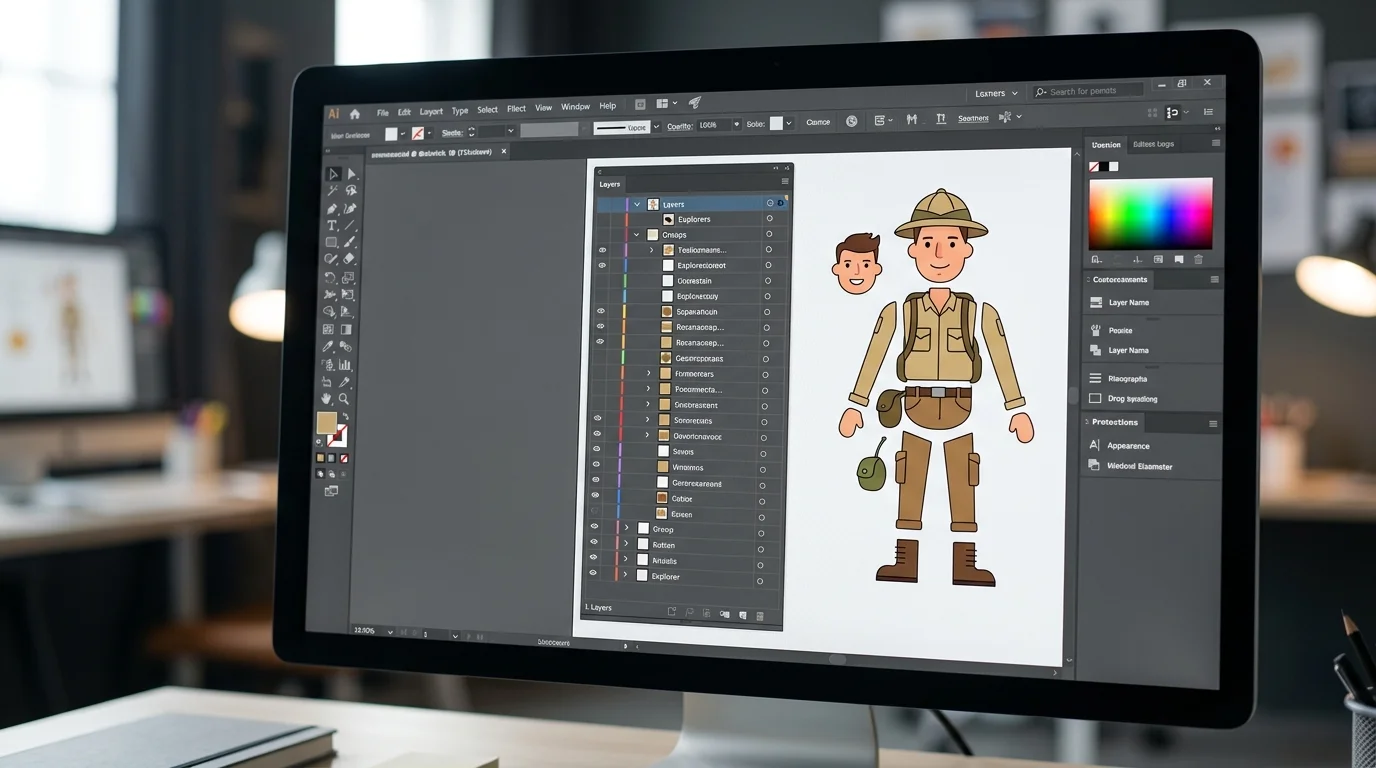
Task: Click the Searhent link in control bar
Action: click(x=973, y=118)
